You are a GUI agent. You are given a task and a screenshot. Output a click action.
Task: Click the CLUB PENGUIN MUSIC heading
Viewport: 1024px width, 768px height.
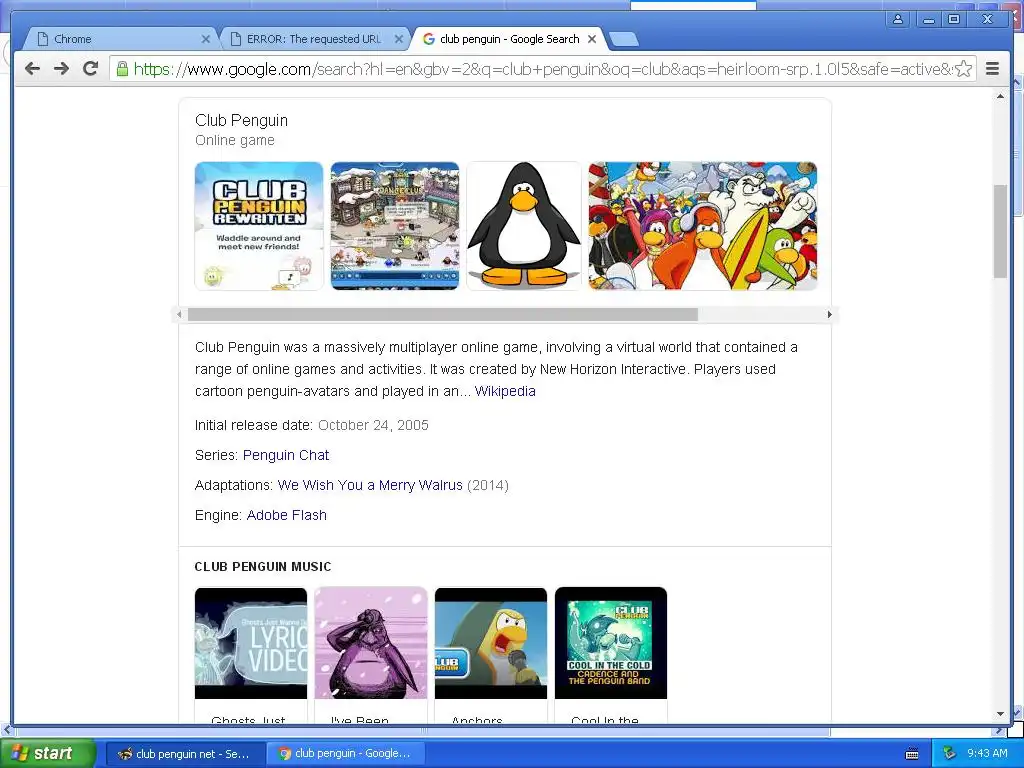pos(263,567)
